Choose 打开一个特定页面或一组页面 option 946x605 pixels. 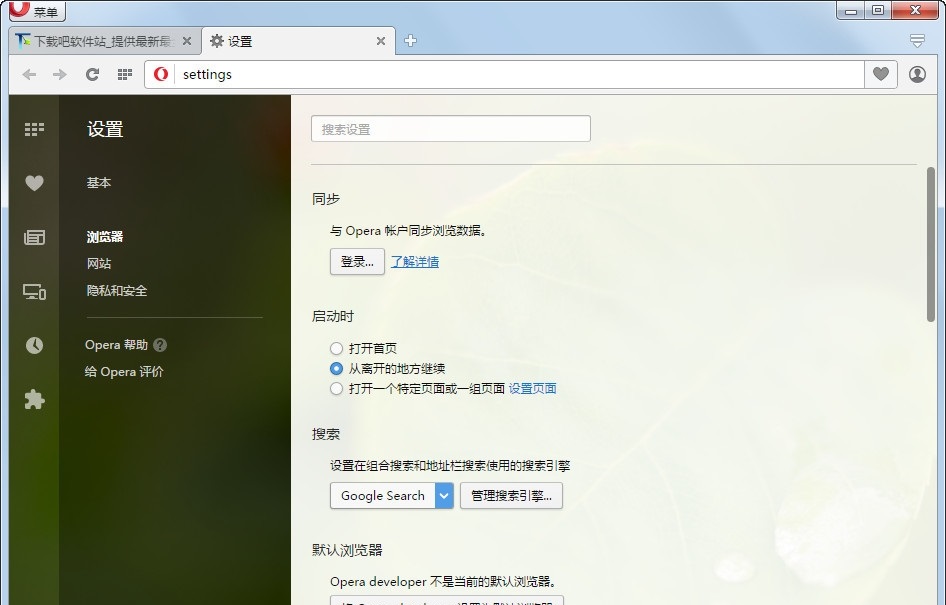336,388
